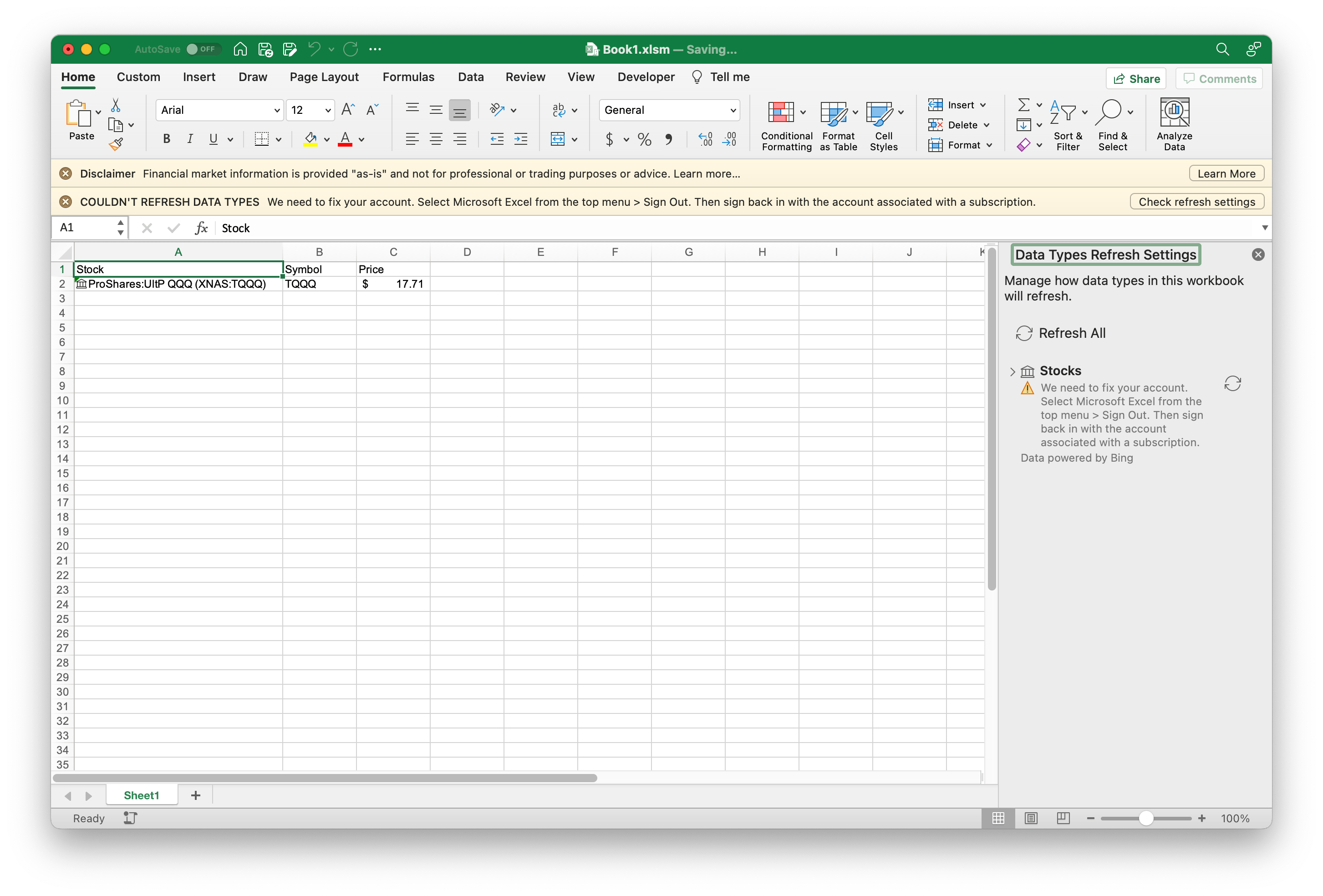This screenshot has width=1323, height=896.
Task: Click Increase Decimal icon
Action: tap(705, 139)
